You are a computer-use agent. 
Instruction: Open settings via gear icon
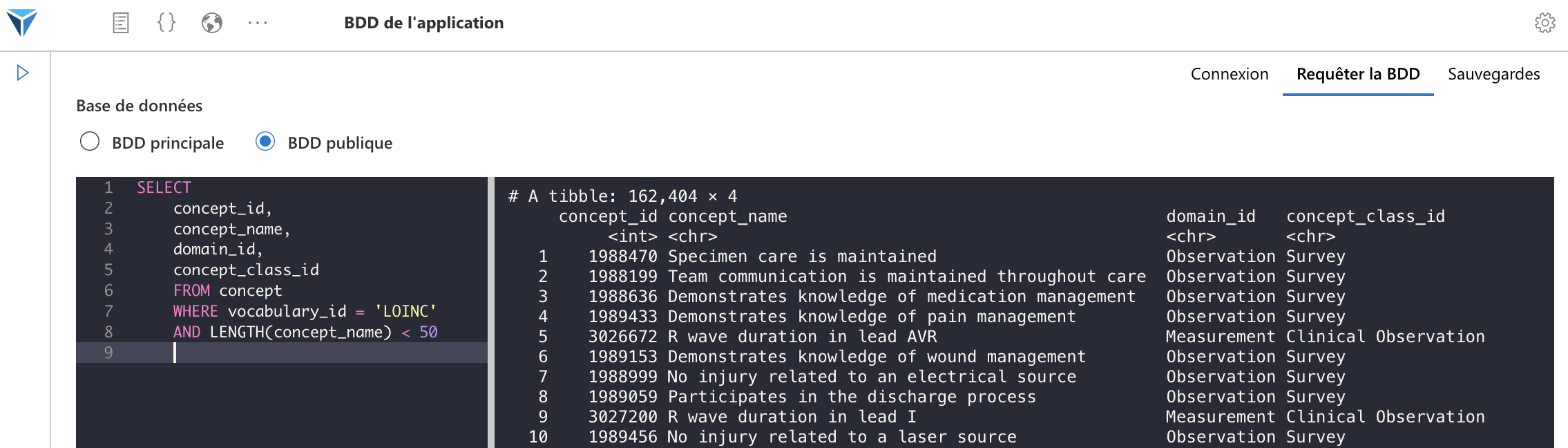(x=1545, y=23)
